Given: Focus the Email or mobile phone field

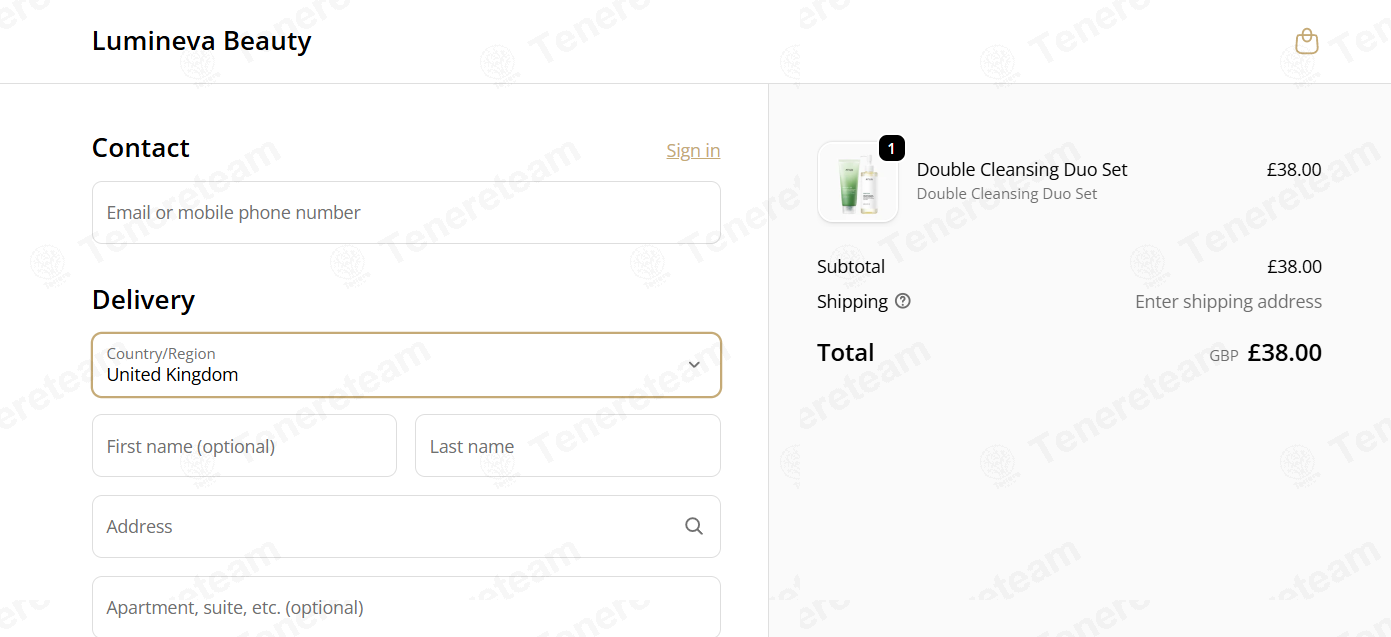Looking at the screenshot, I should (x=406, y=212).
